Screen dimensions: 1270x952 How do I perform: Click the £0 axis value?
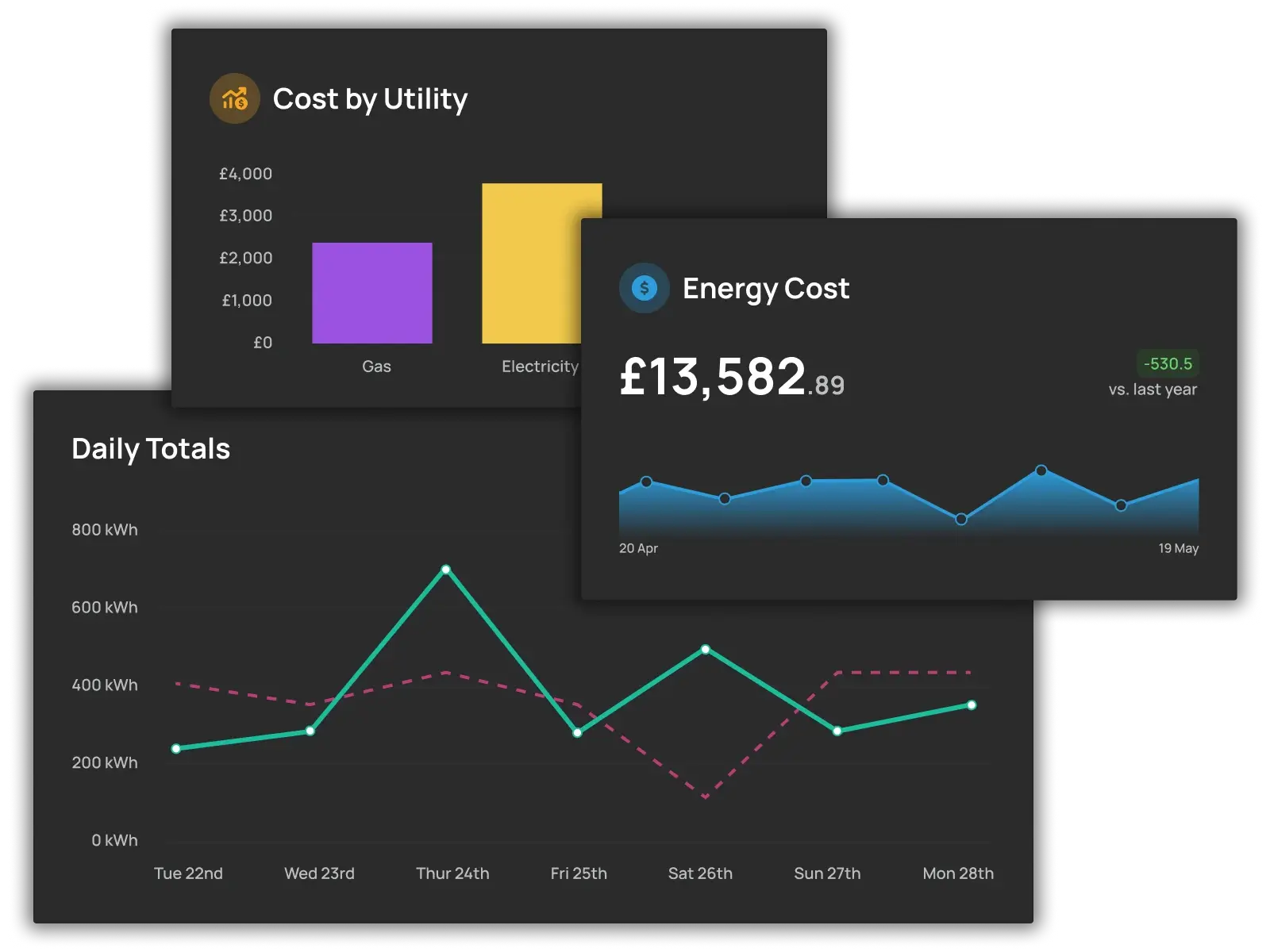263,343
